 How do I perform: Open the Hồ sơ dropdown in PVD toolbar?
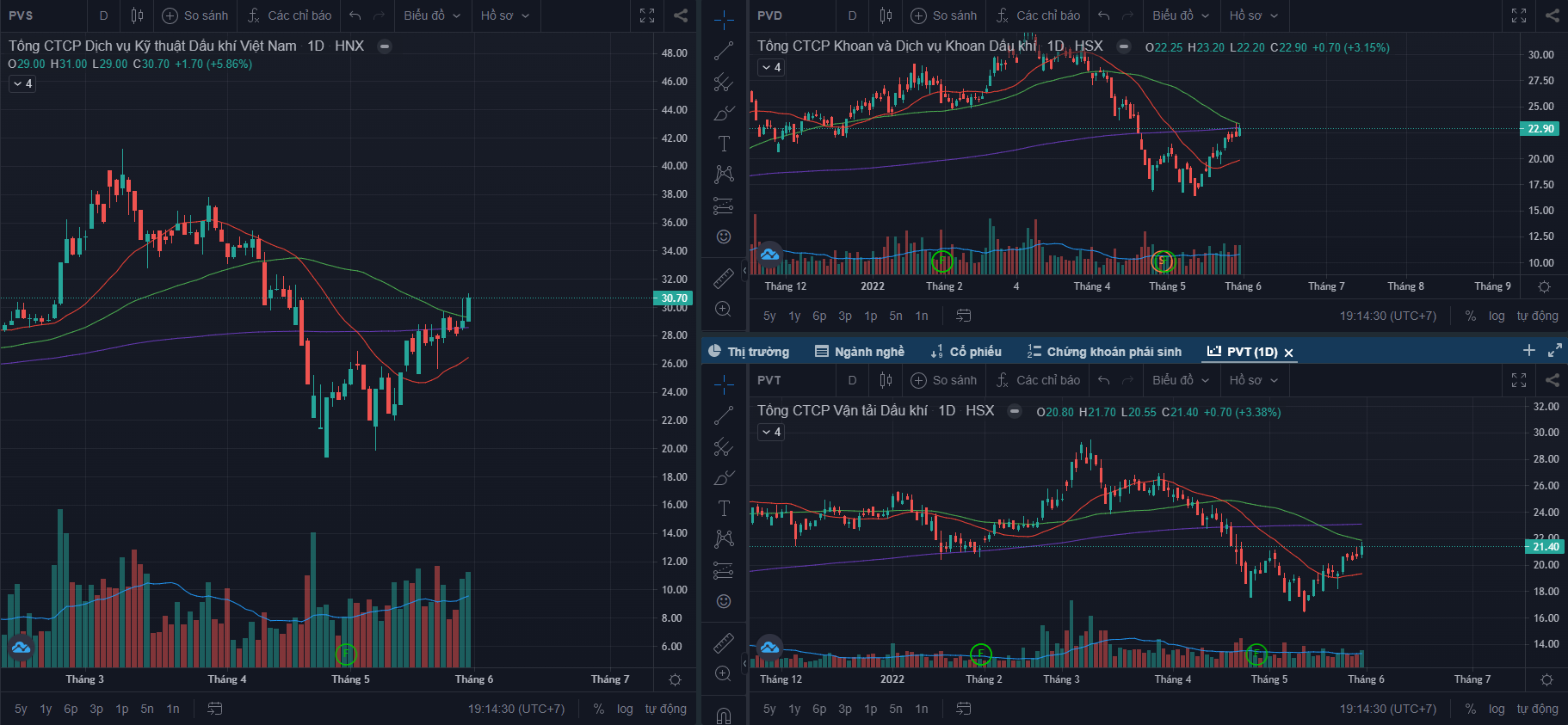pos(1253,15)
